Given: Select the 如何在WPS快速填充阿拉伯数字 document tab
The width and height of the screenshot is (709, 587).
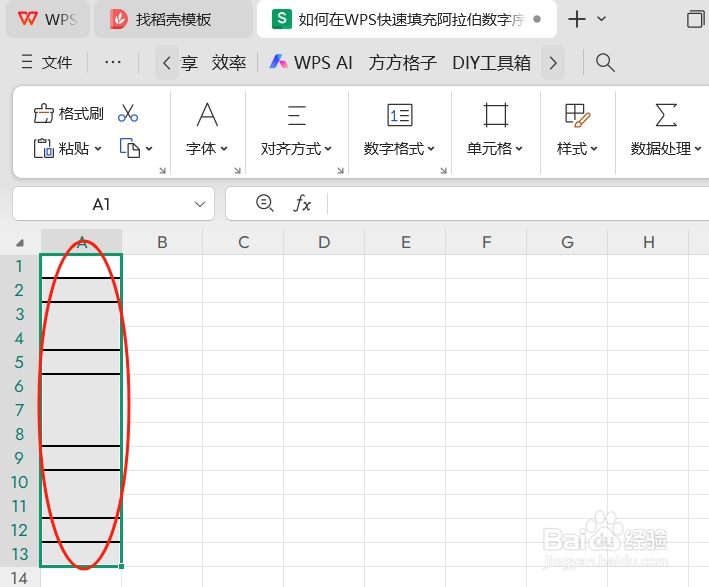Looking at the screenshot, I should (406, 19).
